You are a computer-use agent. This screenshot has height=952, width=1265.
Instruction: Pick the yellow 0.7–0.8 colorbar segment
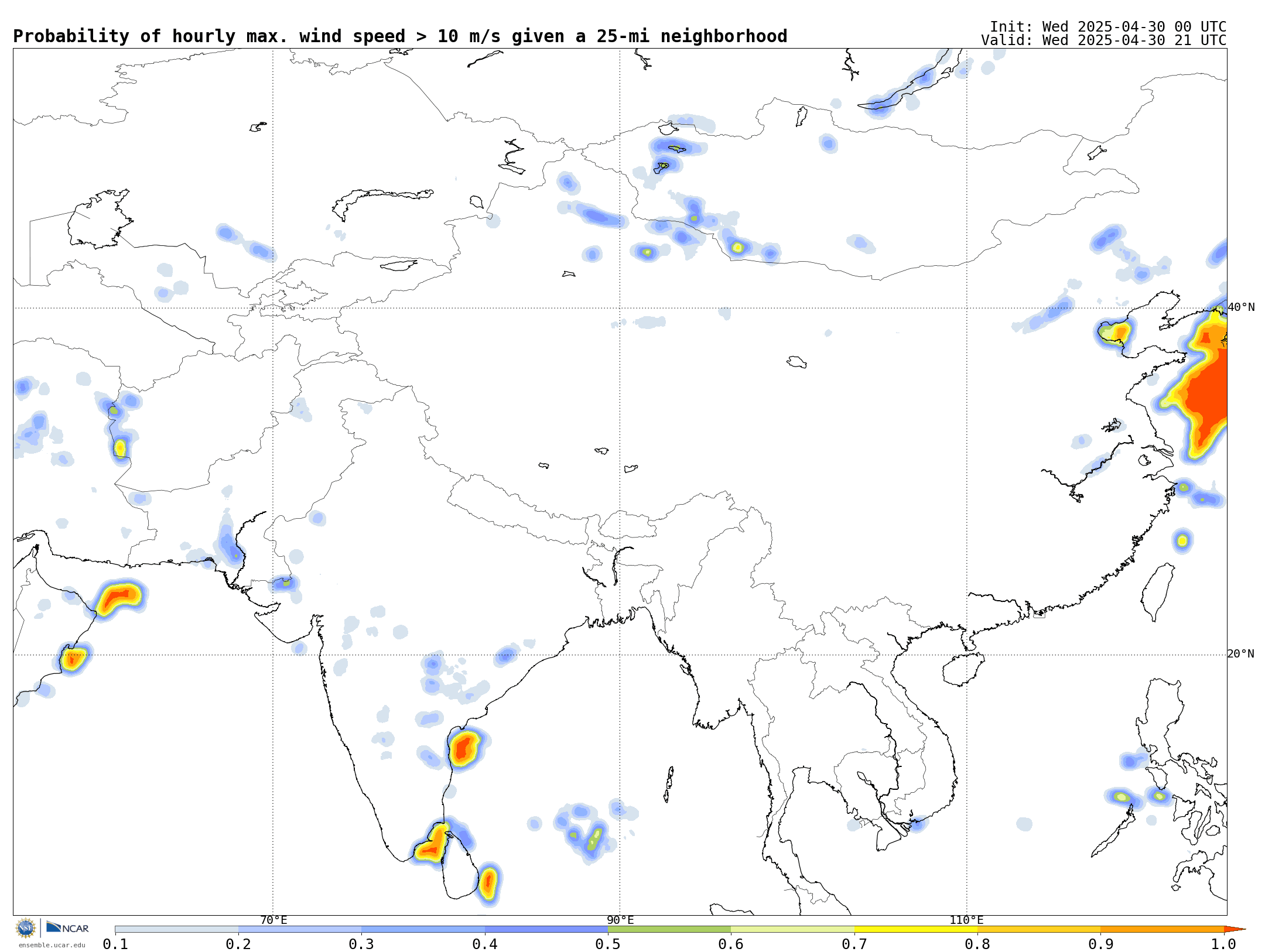(x=916, y=929)
